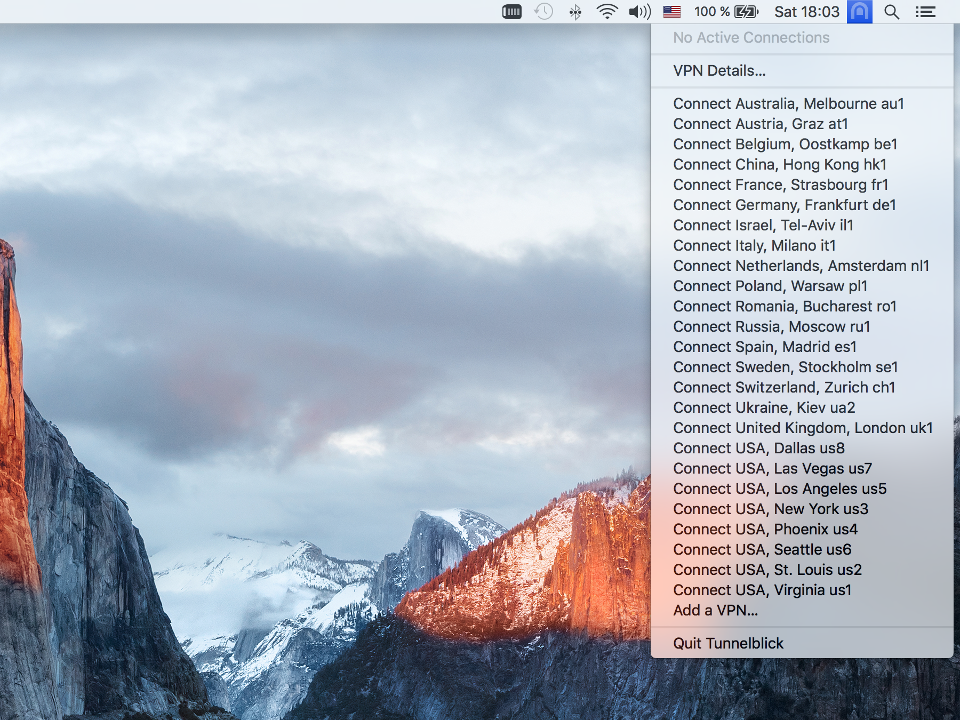Open Notification Center list icon

(x=925, y=12)
